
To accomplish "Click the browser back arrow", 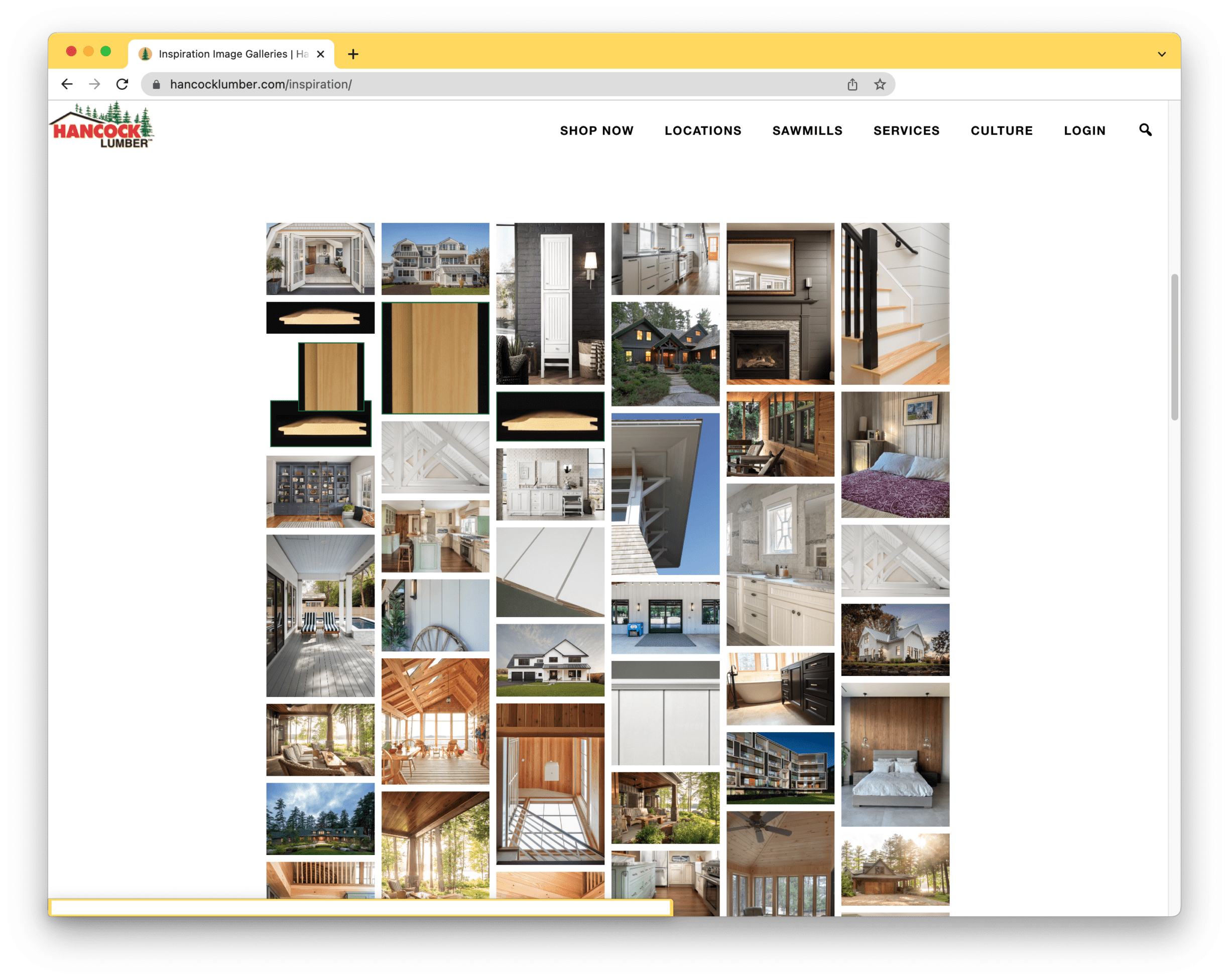I will click(67, 84).
